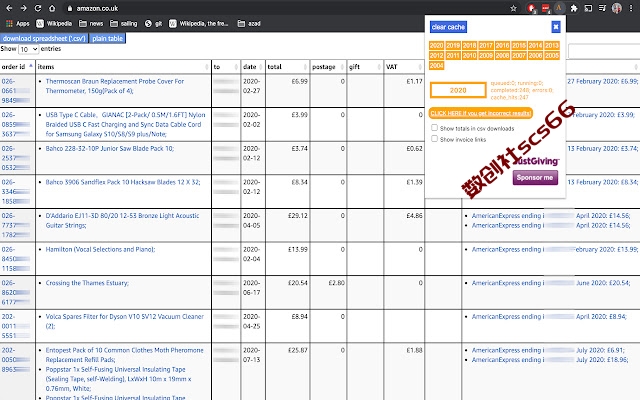Click the Sponsor me button

535,178
